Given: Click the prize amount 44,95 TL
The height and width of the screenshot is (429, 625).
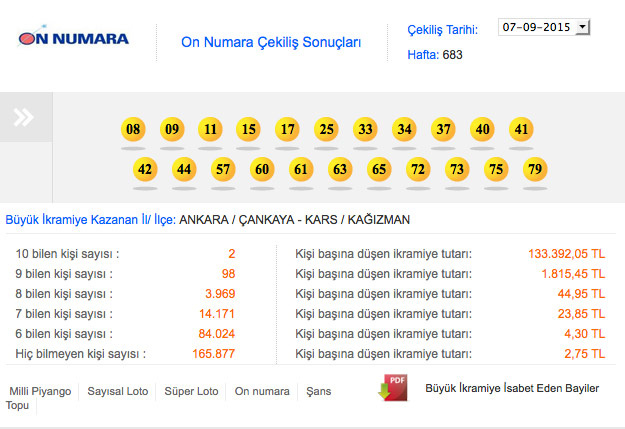Looking at the screenshot, I should [581, 293].
